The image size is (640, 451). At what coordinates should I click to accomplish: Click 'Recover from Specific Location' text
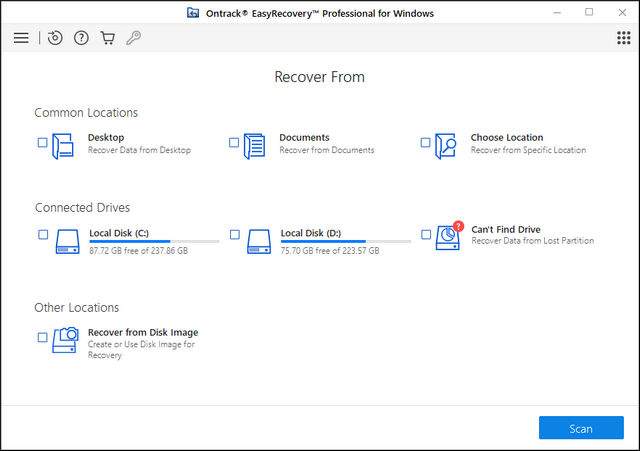click(x=528, y=150)
